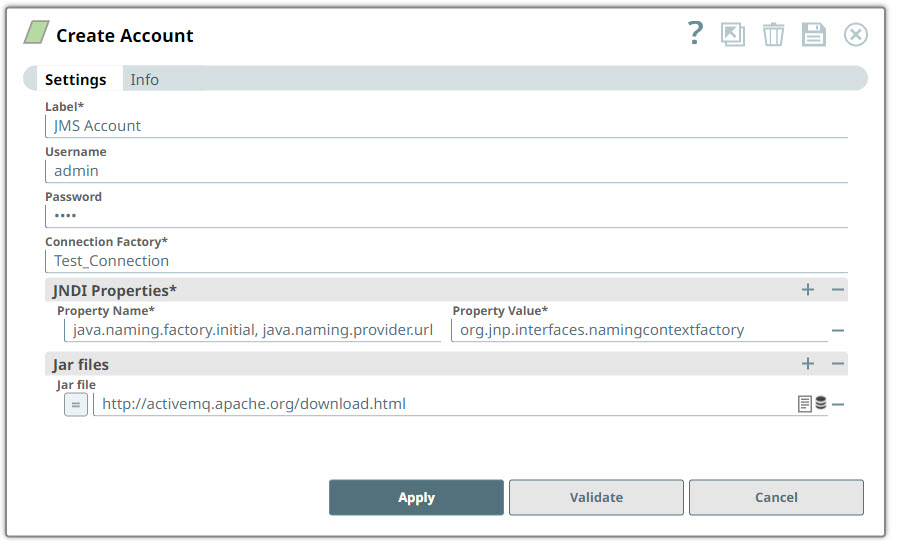This screenshot has height=541, width=897.
Task: Click the Apply button
Action: [416, 498]
